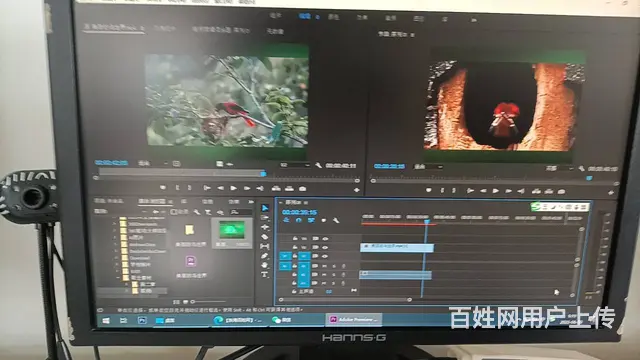Open the sequence tab panel menu

point(305,202)
